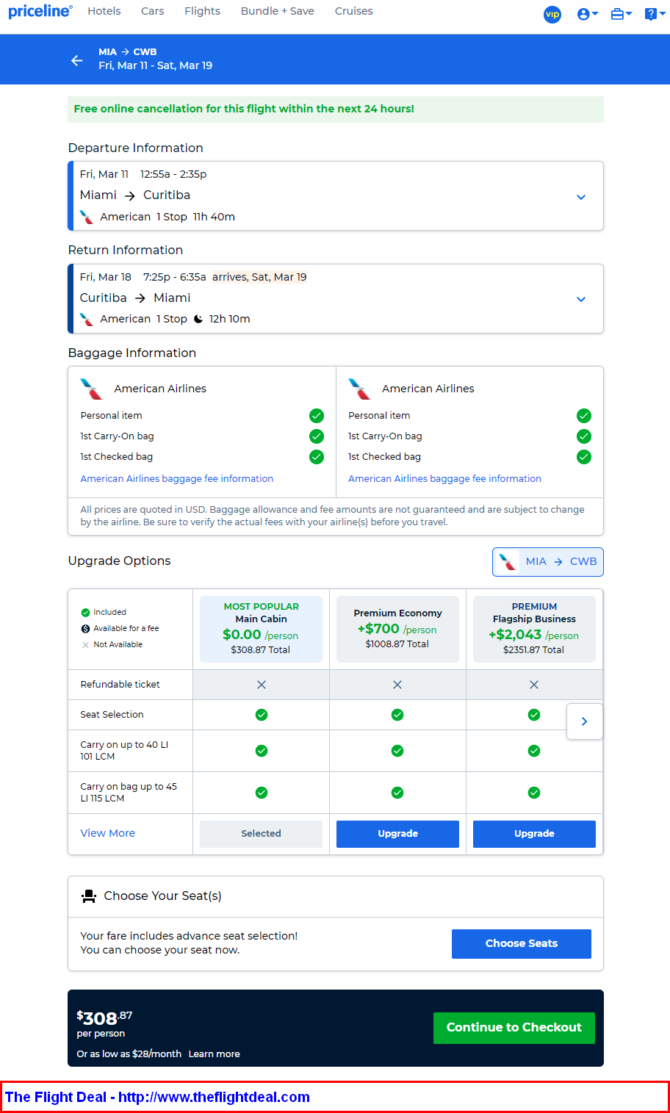670x1113 pixels.
Task: Click left baggage column American Airlines logo
Action: coord(92,389)
